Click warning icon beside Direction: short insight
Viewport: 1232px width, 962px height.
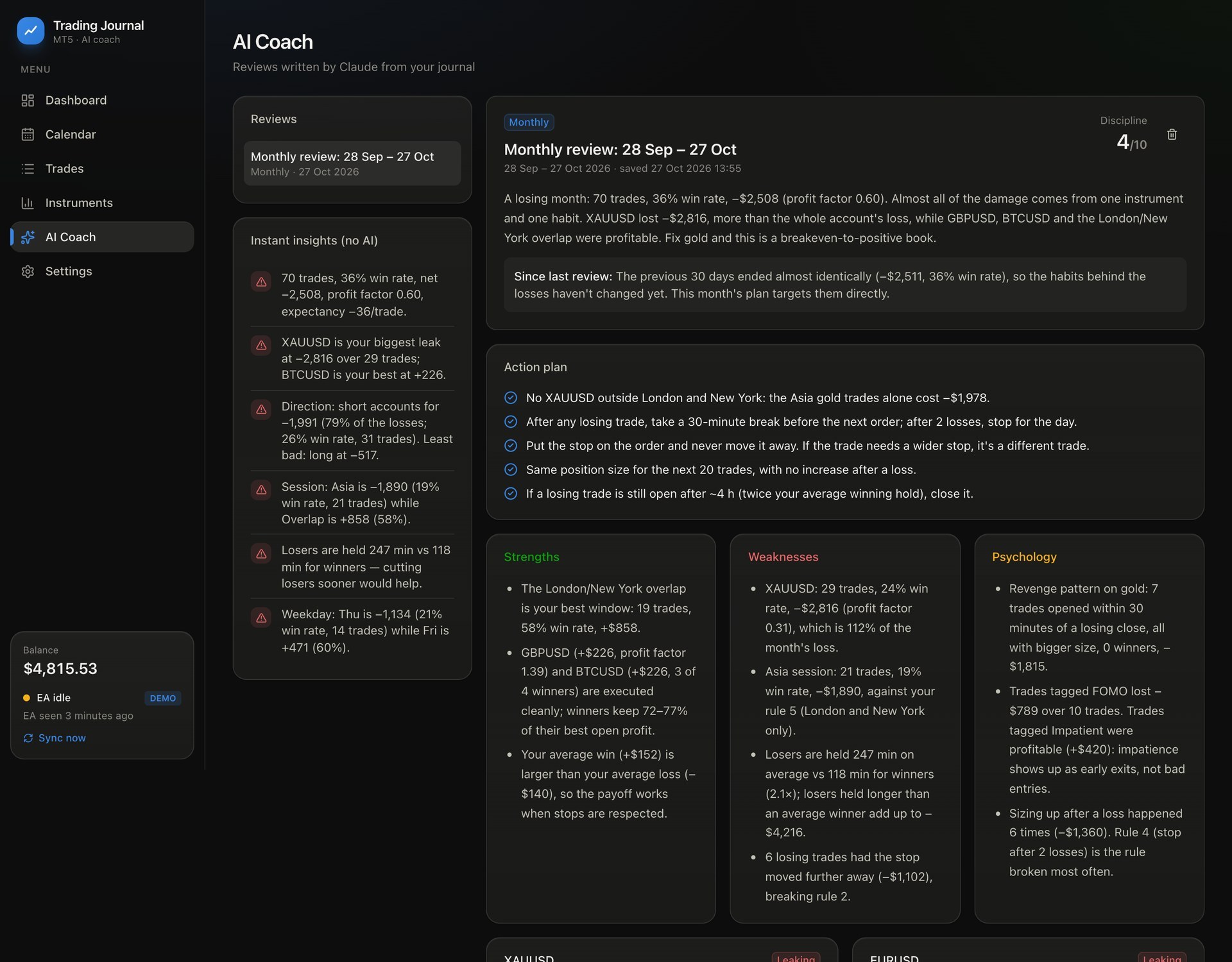click(x=261, y=409)
